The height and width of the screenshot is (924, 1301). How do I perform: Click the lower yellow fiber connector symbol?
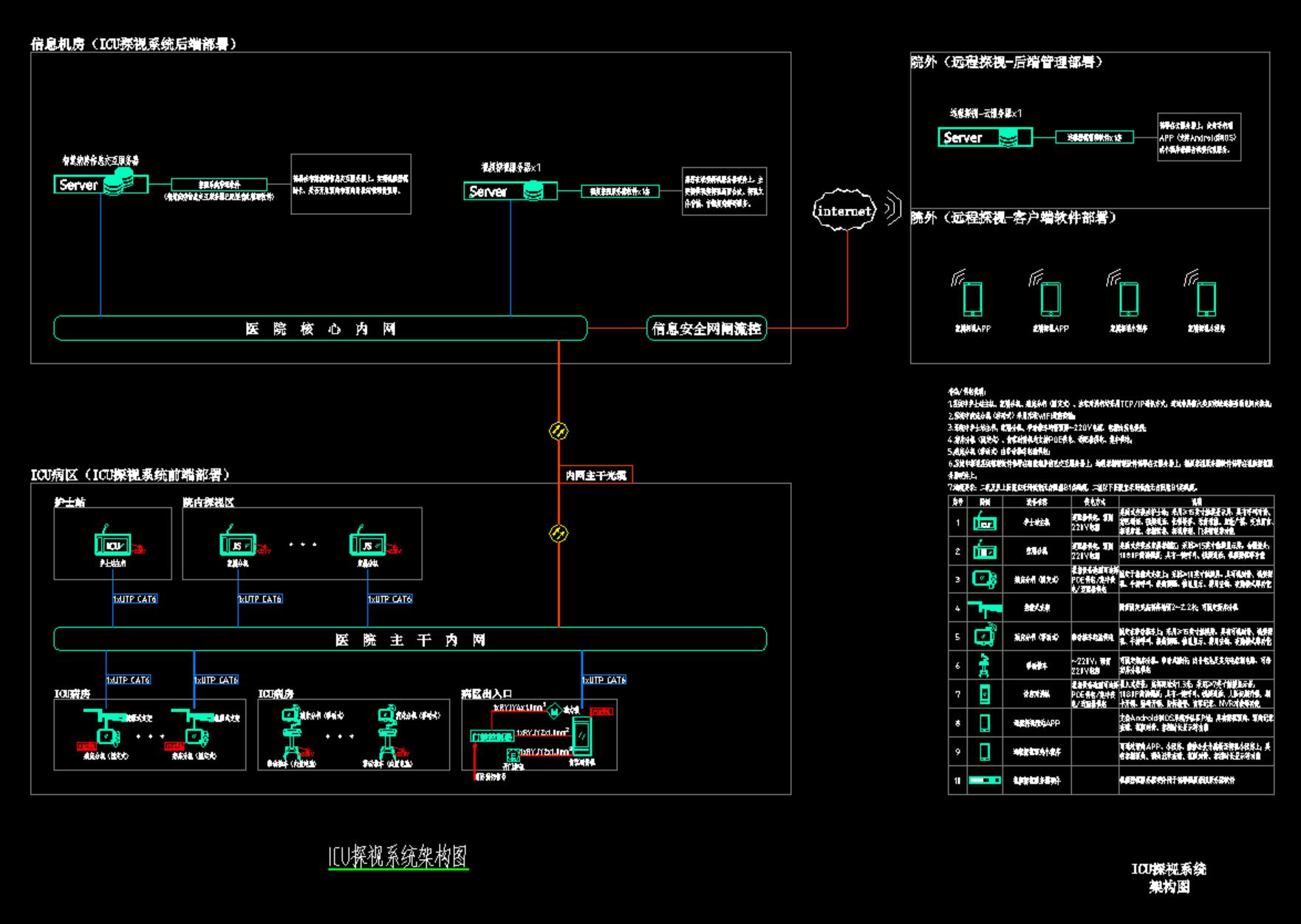click(x=559, y=533)
